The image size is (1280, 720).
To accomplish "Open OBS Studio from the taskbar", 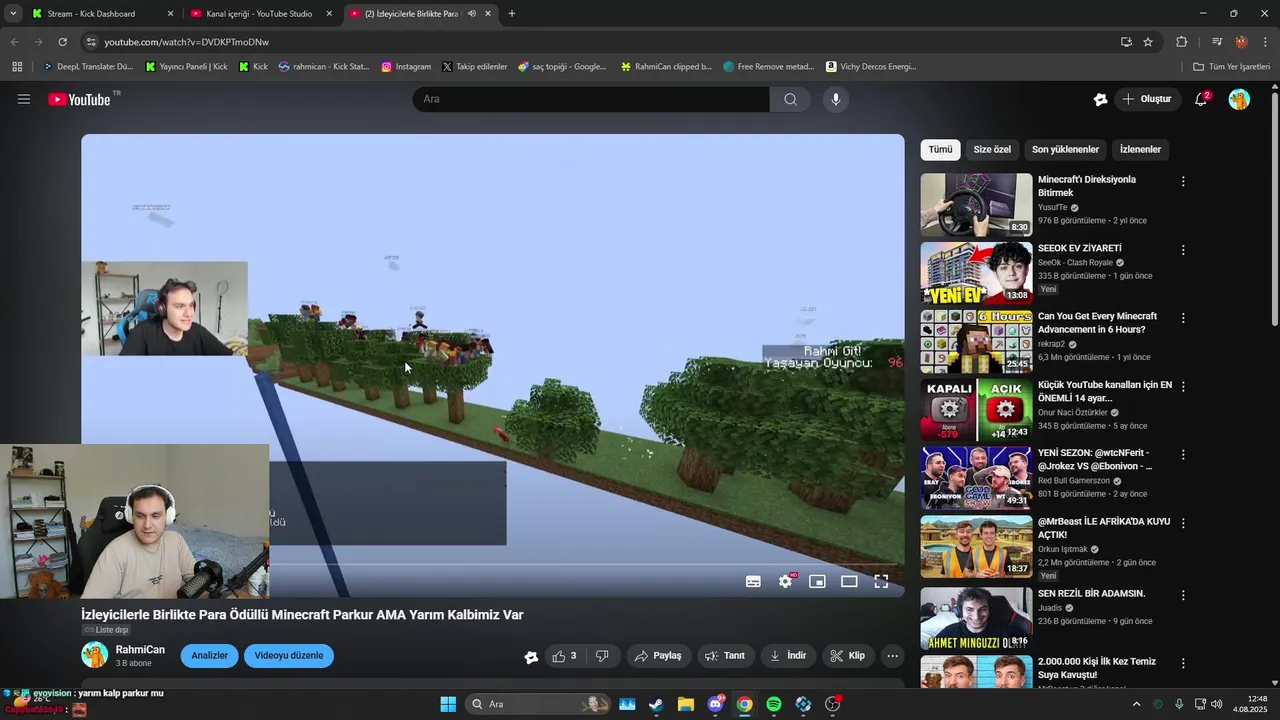I will coord(833,704).
